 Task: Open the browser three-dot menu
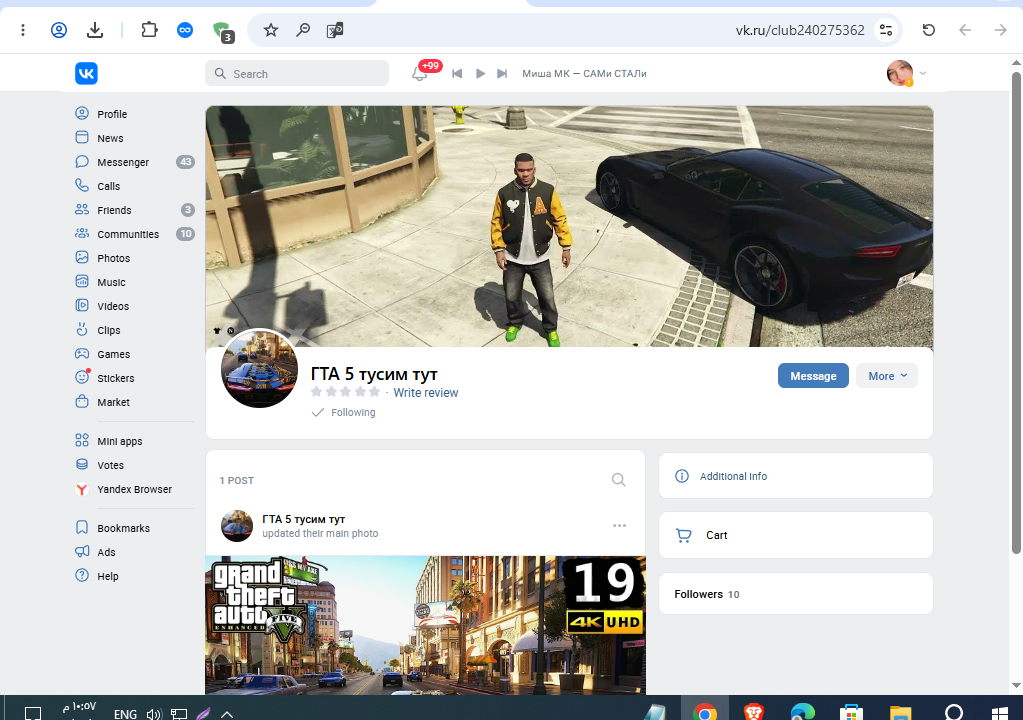tap(23, 30)
